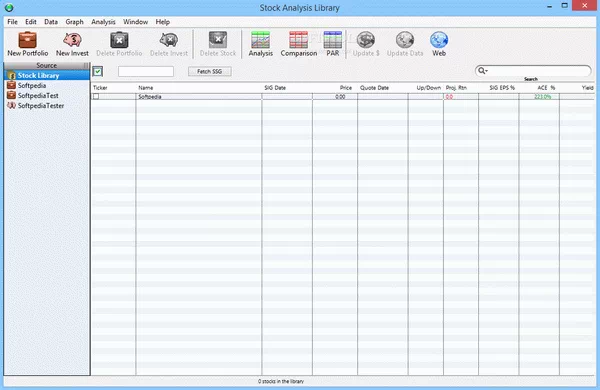The height and width of the screenshot is (390, 600).
Task: Sort by the Proj. Rtn column header
Action: pos(456,88)
